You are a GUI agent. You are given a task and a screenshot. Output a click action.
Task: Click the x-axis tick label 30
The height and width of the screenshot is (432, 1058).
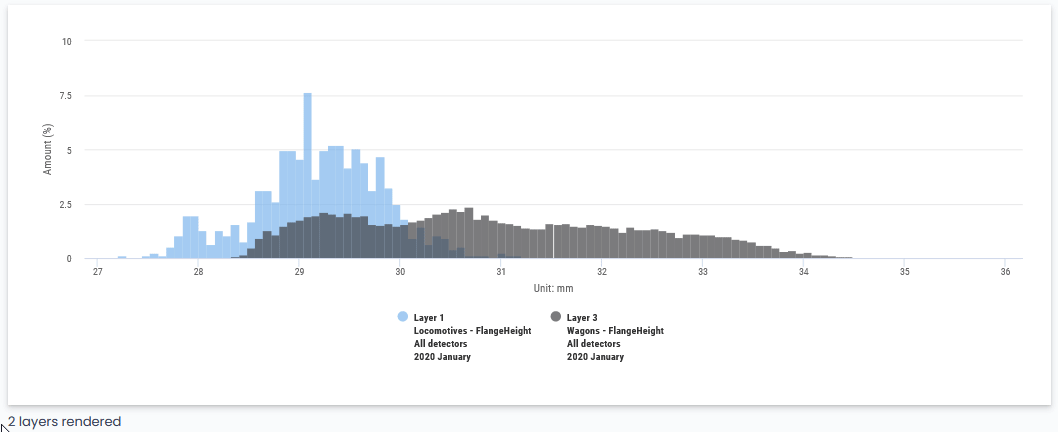click(400, 272)
